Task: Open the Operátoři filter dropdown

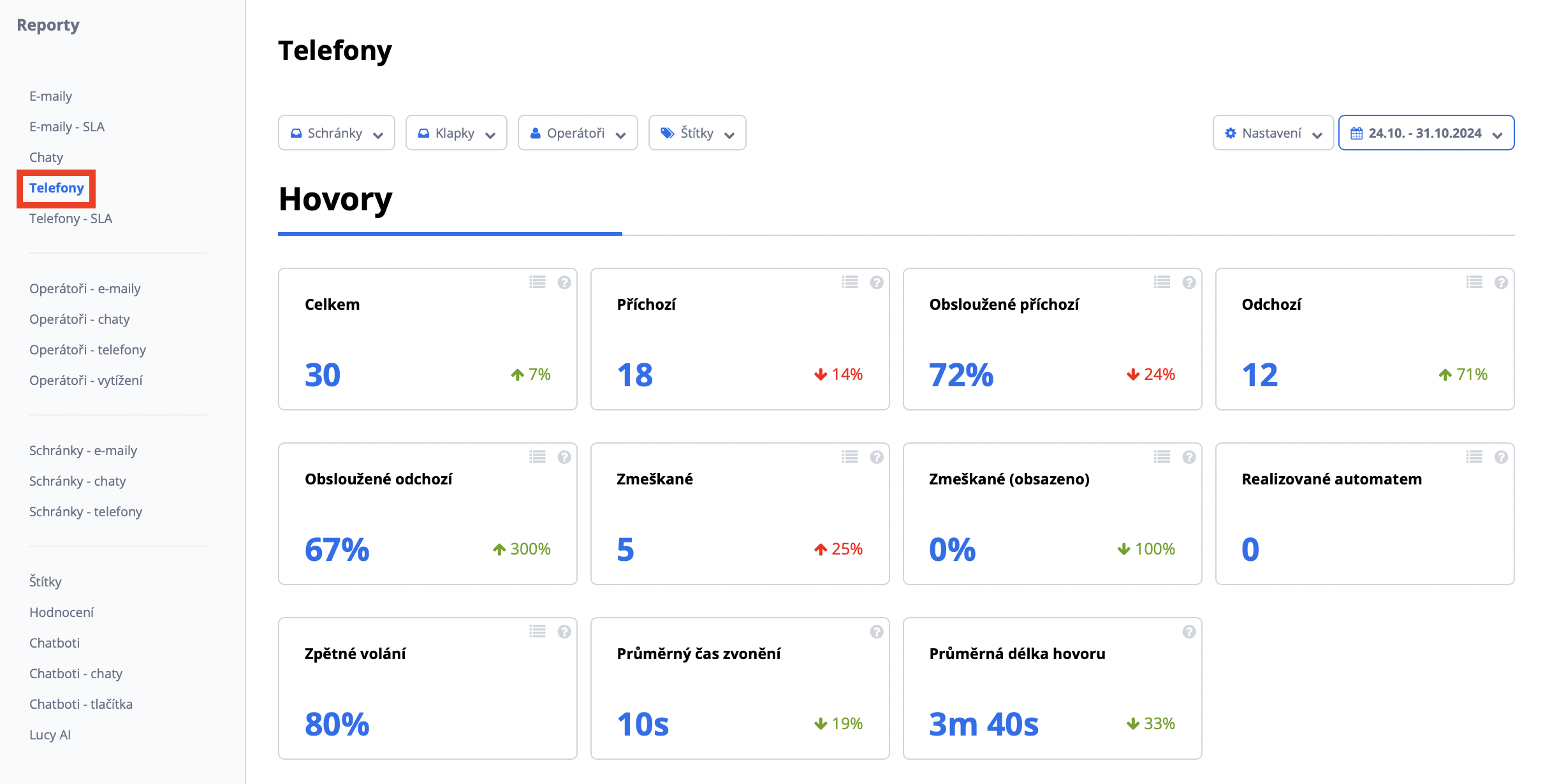Action: coord(578,133)
